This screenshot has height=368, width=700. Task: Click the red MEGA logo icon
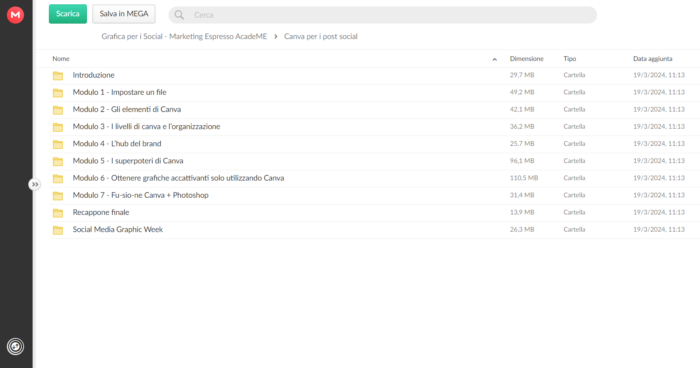(15, 15)
